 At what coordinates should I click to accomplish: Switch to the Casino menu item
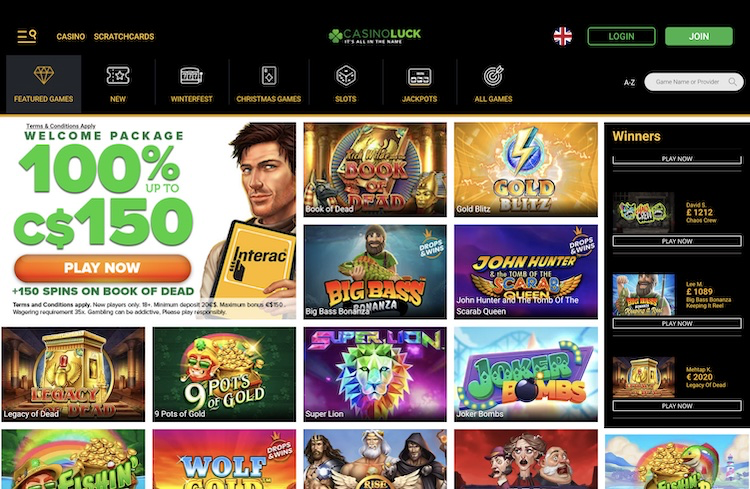(x=71, y=36)
